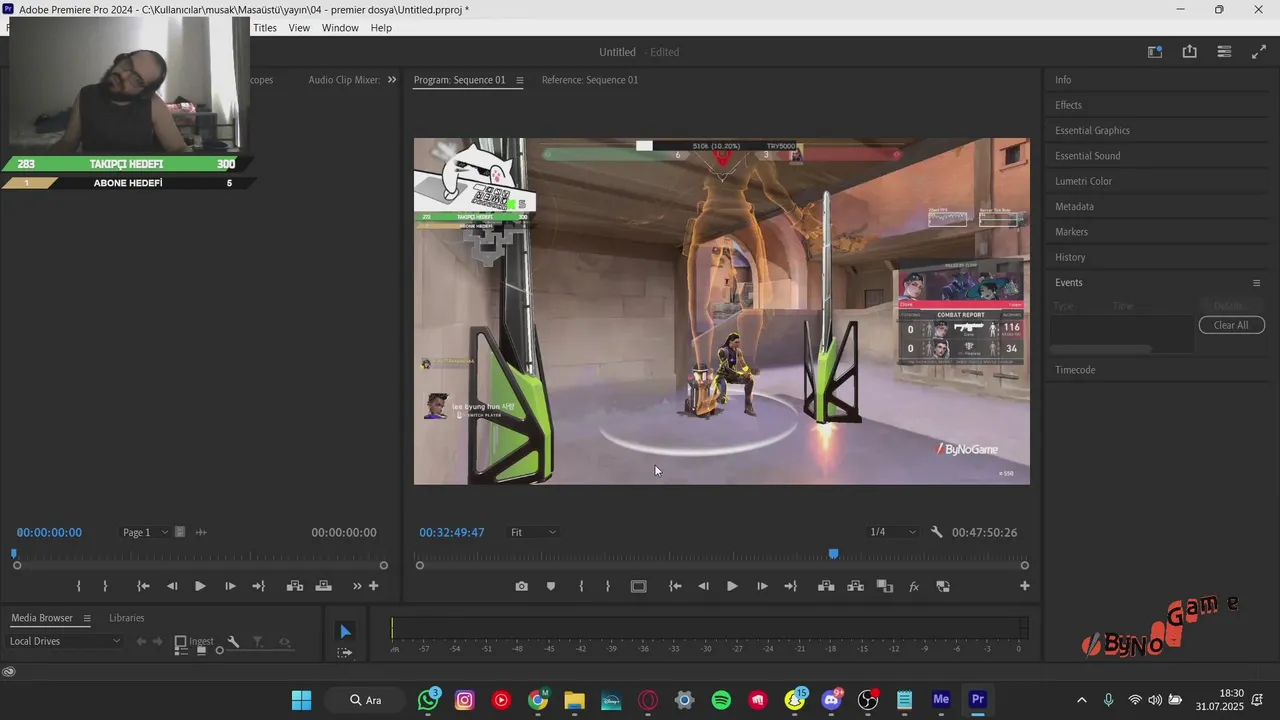Open the Workspaces icon in header
The width and height of the screenshot is (1280, 720).
pyautogui.click(x=1155, y=52)
